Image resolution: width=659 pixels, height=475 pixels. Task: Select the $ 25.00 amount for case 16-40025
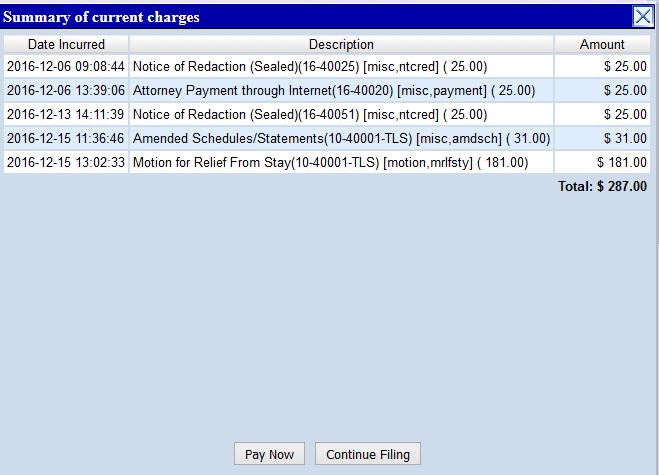tap(602, 66)
